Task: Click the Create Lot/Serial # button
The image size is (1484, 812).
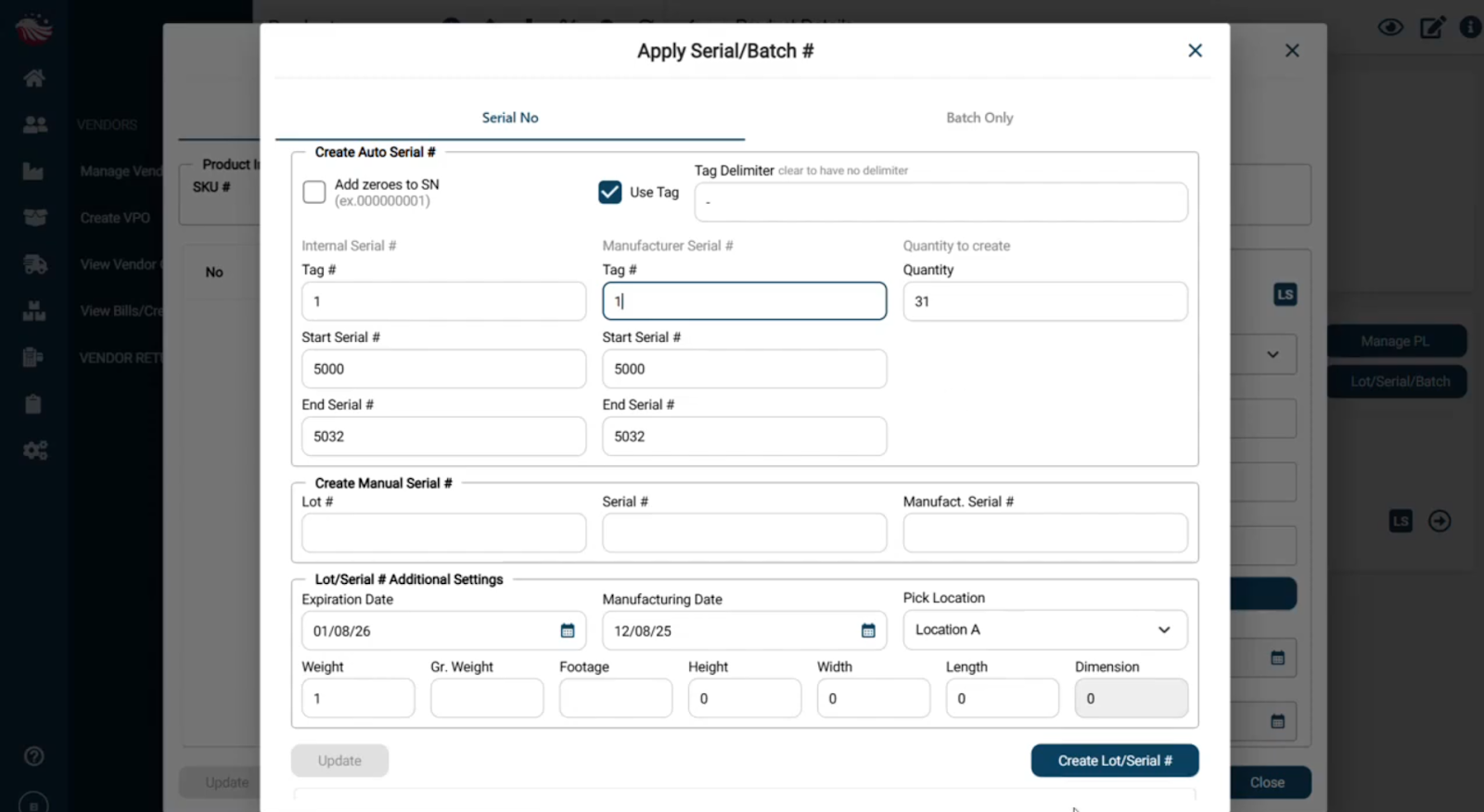Action: (x=1114, y=761)
